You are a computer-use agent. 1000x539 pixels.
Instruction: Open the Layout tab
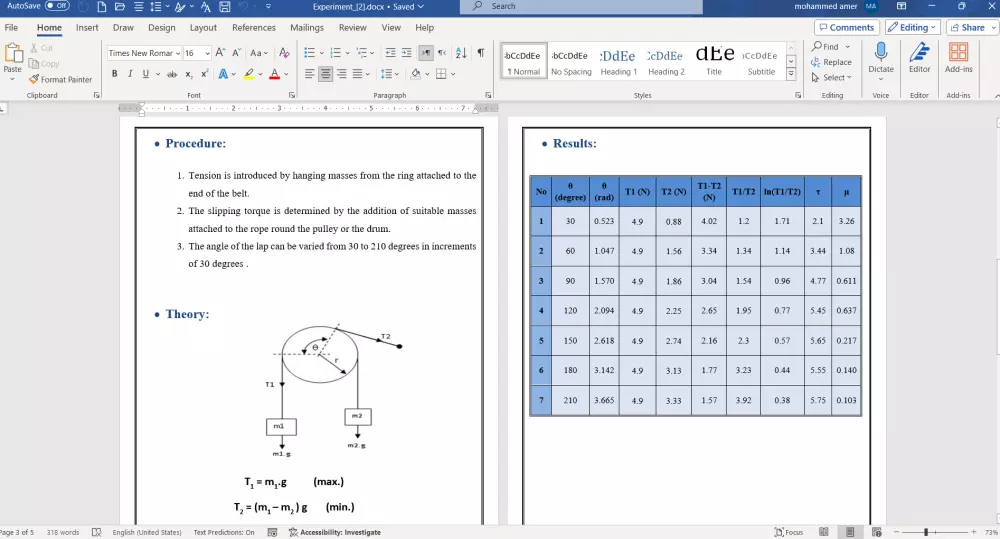tap(203, 27)
